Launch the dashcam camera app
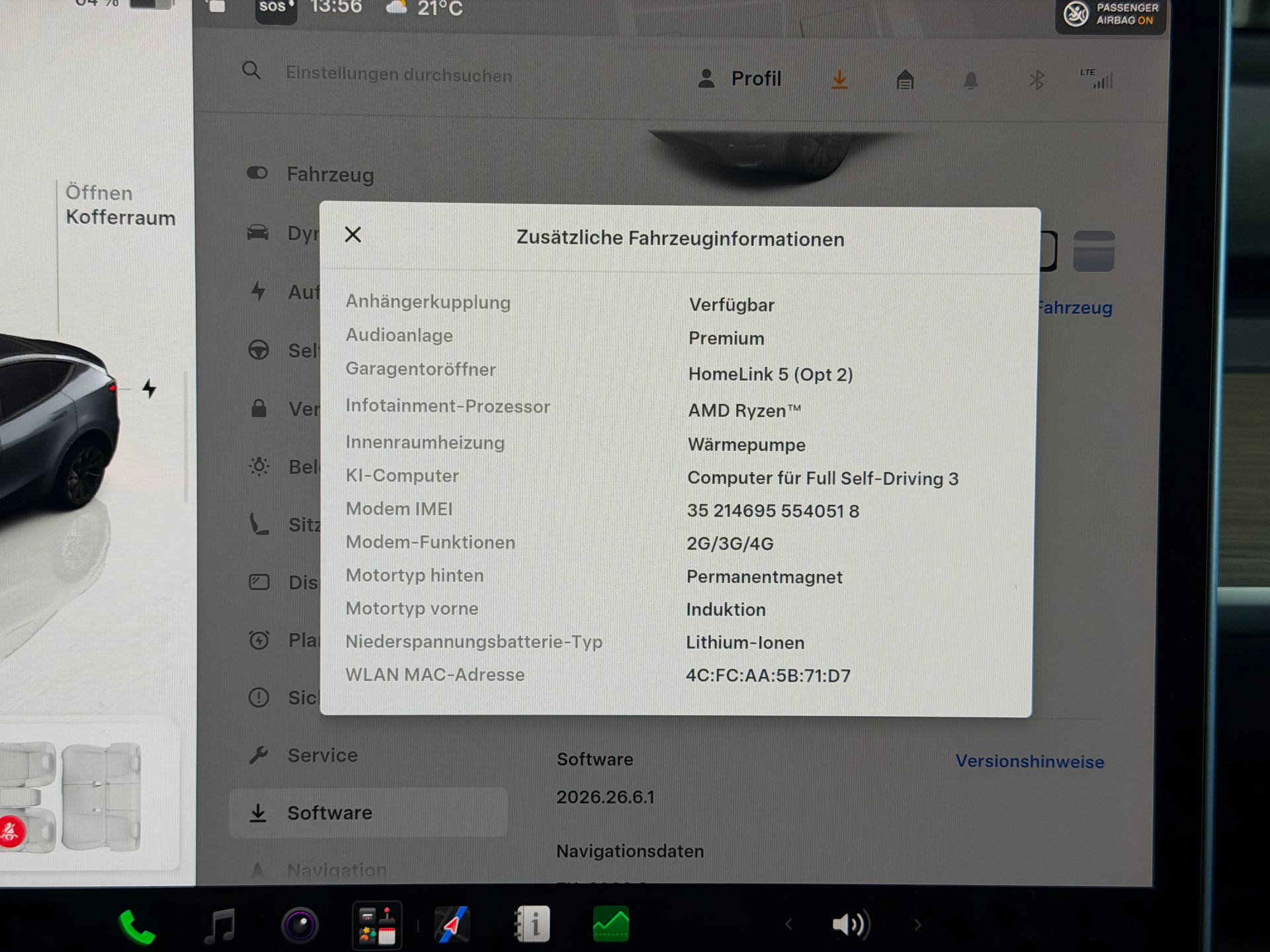Image resolution: width=1270 pixels, height=952 pixels. tap(300, 926)
